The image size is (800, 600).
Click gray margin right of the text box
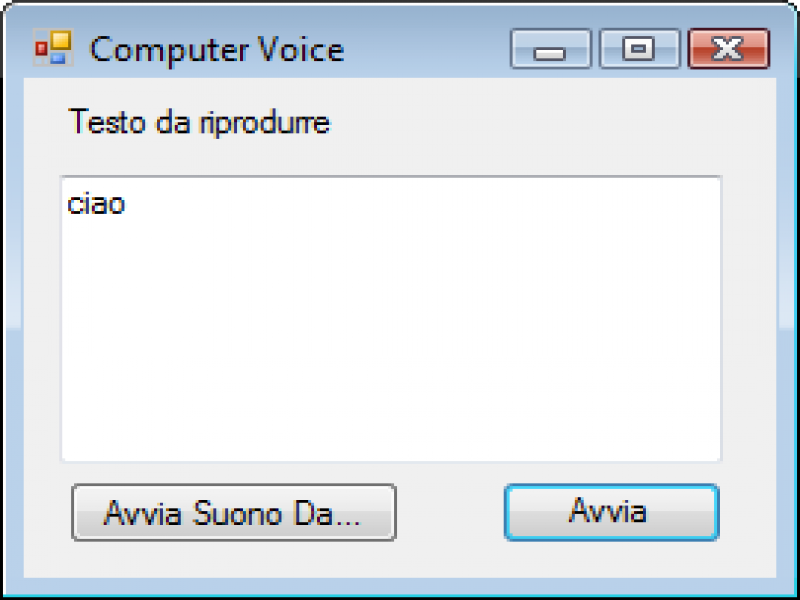point(749,319)
